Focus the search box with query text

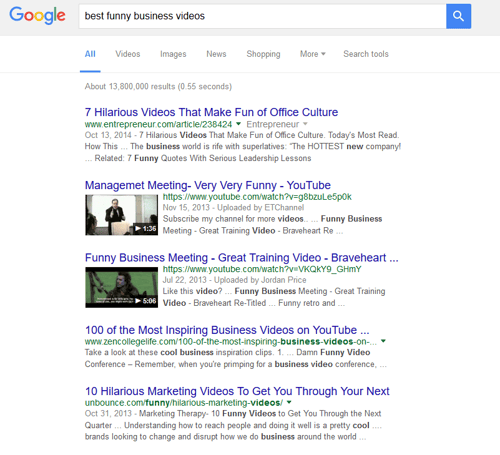coord(262,16)
